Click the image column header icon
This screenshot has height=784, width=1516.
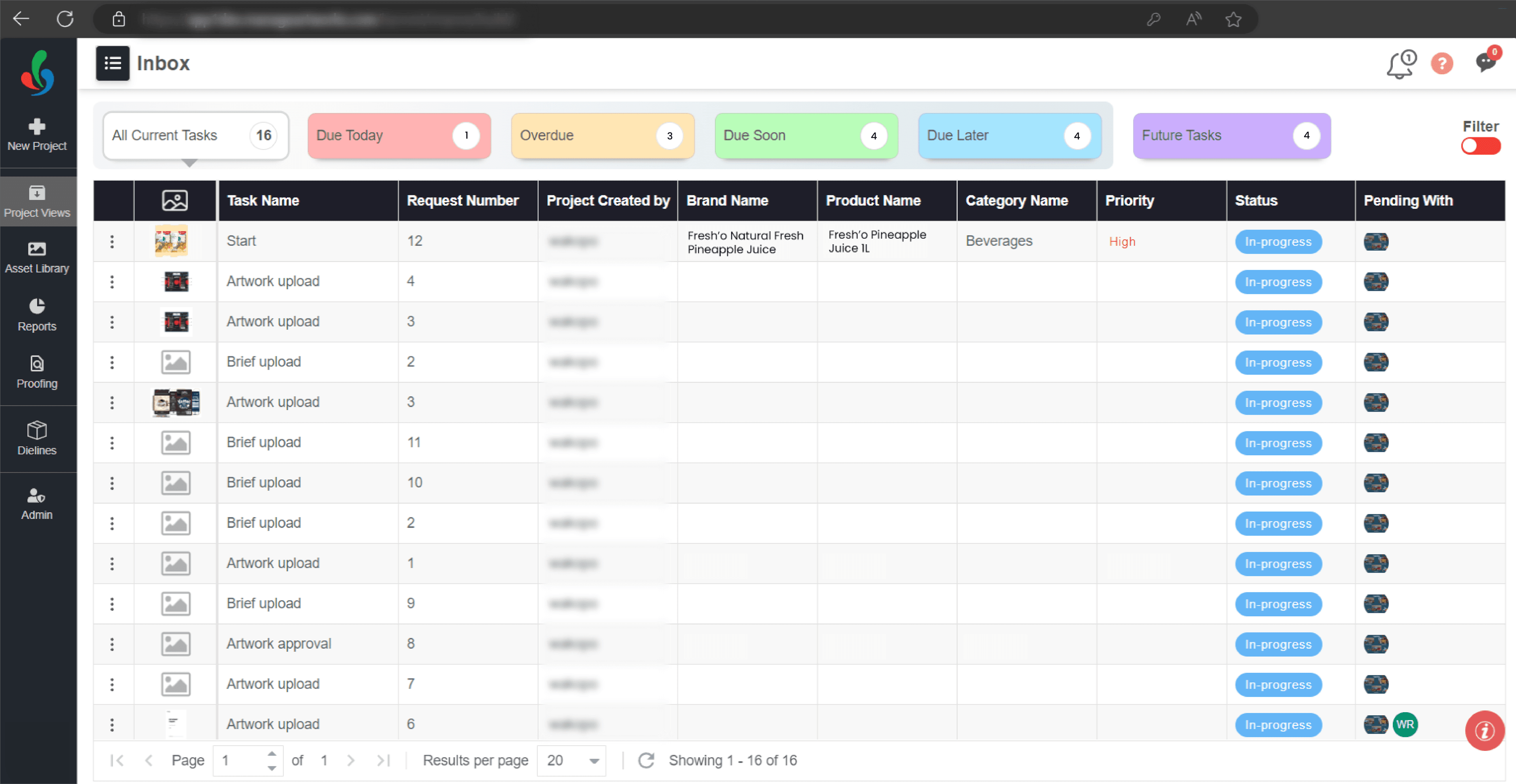click(175, 200)
